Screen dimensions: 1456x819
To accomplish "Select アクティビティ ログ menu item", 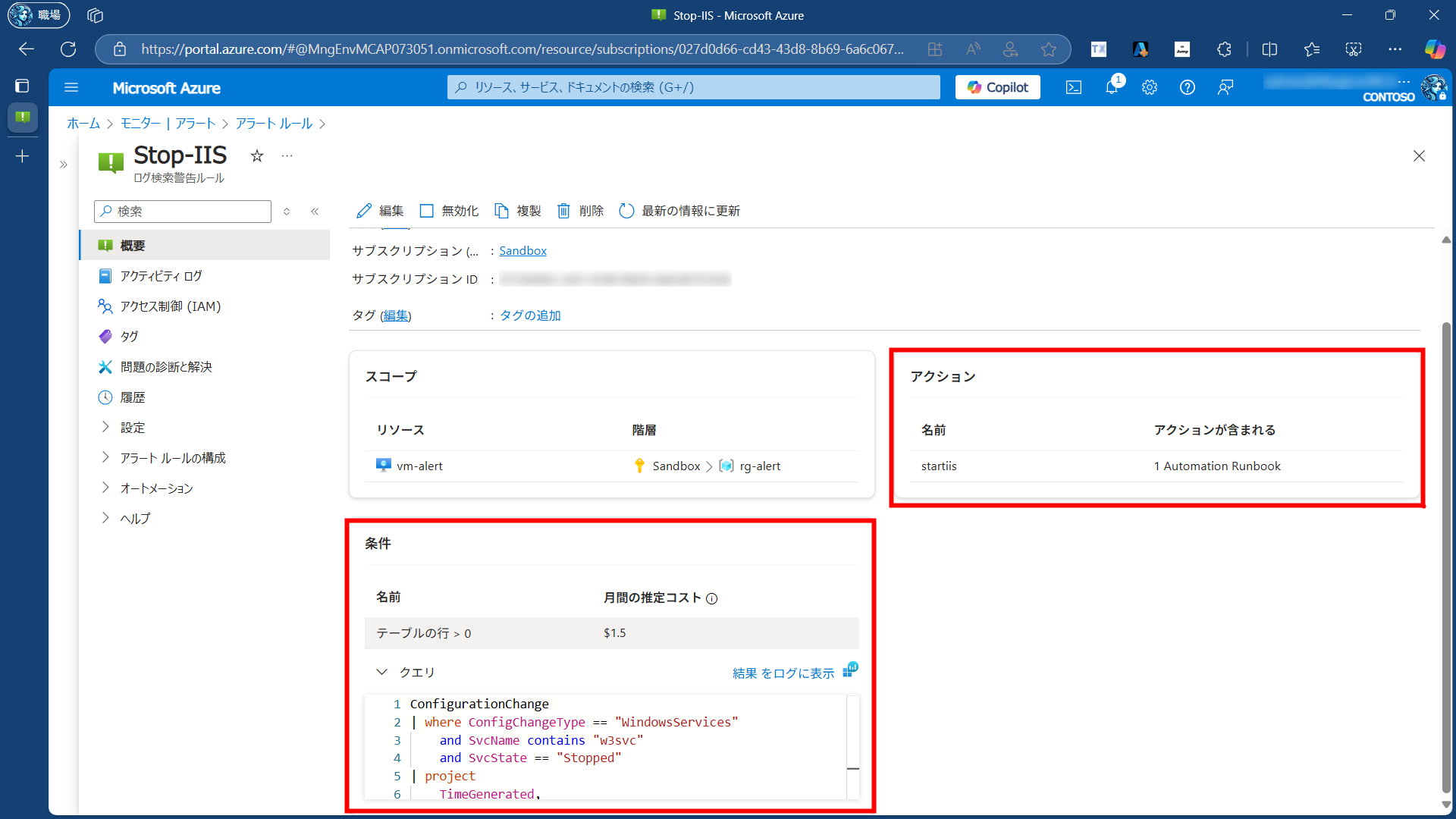I will pos(161,276).
